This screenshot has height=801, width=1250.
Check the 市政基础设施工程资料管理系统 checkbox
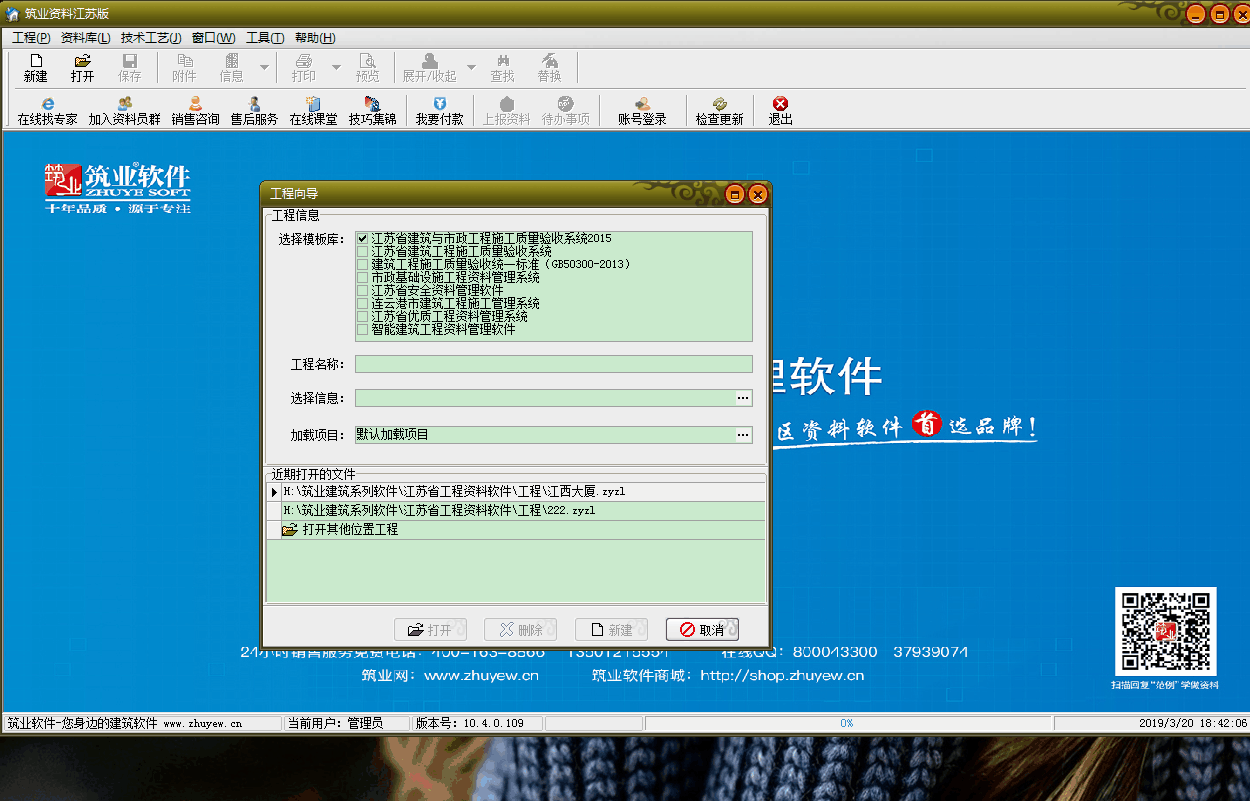[x=363, y=277]
